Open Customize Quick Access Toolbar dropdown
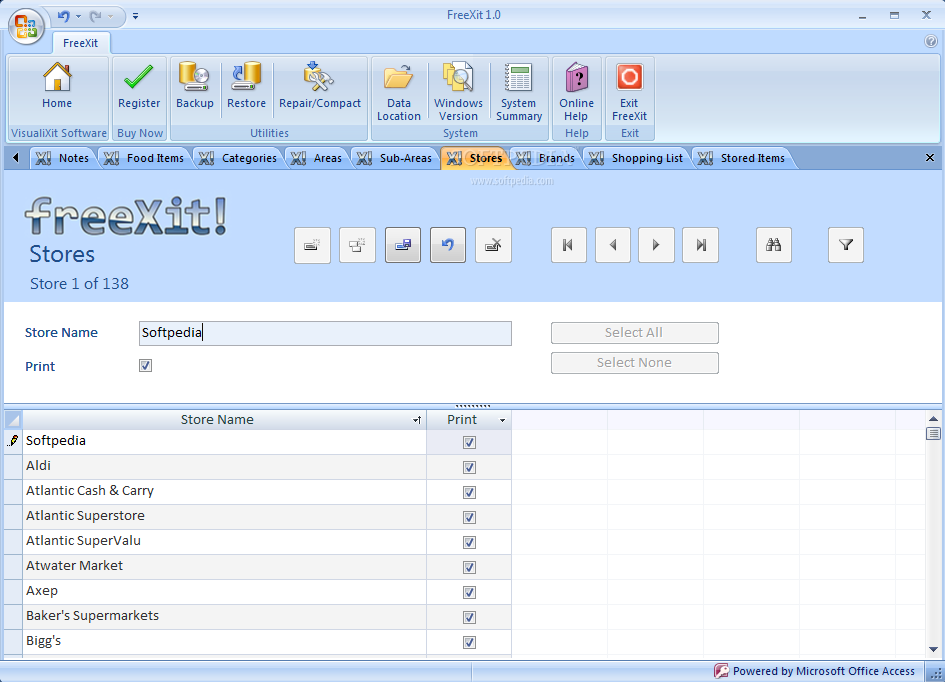Image resolution: width=945 pixels, height=682 pixels. pos(136,16)
